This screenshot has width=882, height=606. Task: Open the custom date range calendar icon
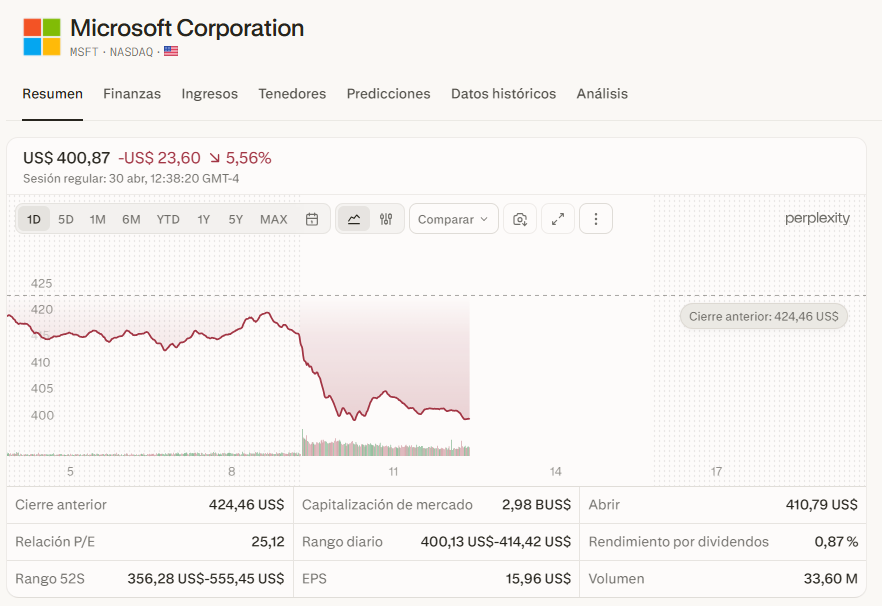[312, 219]
